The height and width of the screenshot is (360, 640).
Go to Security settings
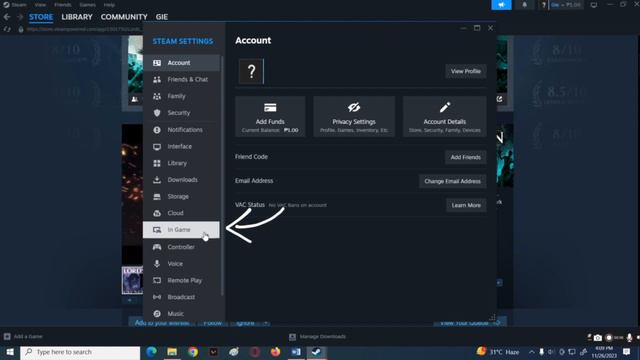[181, 113]
